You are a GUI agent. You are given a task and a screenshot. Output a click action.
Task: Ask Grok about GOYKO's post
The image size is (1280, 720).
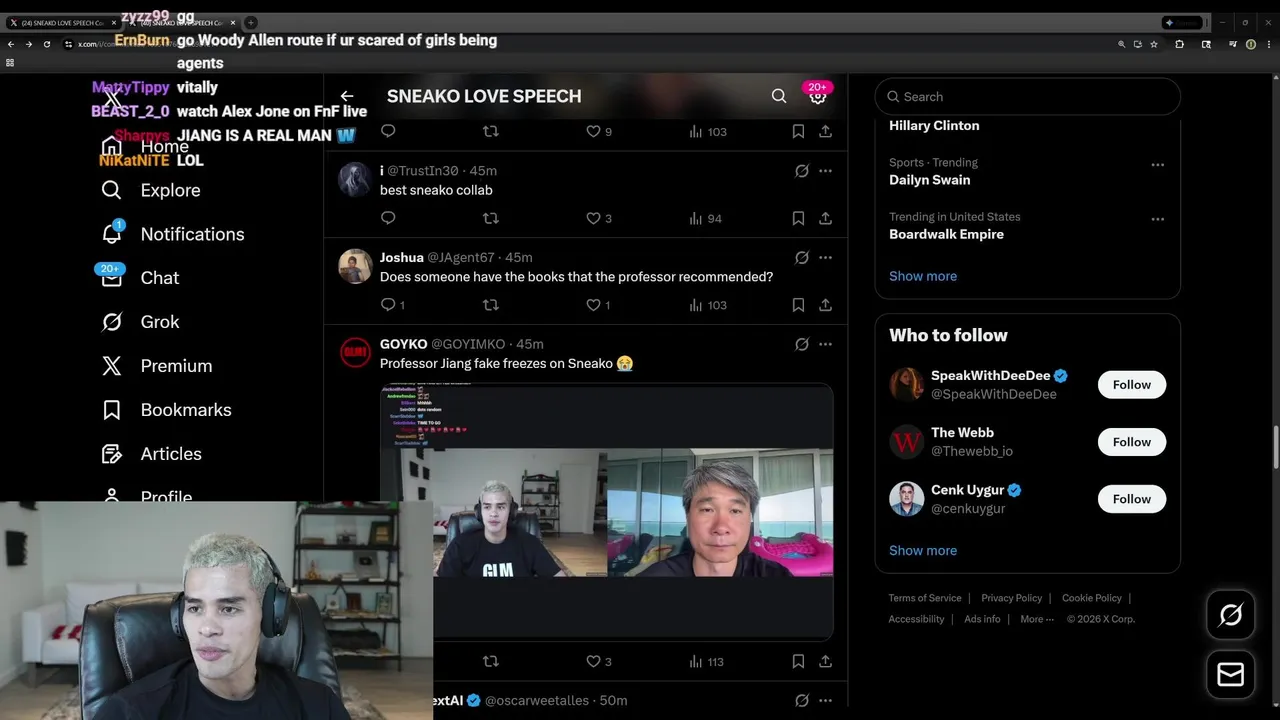tap(801, 344)
